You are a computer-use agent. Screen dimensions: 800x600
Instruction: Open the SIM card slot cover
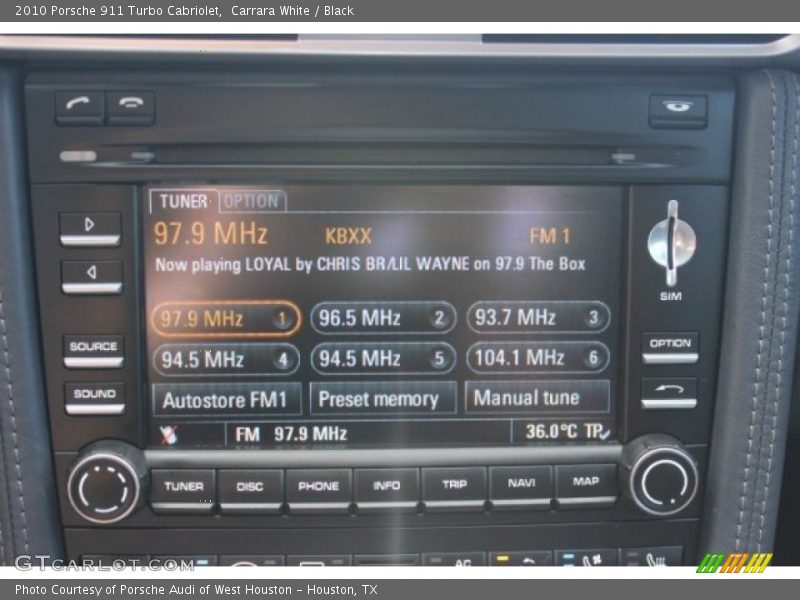pyautogui.click(x=671, y=243)
